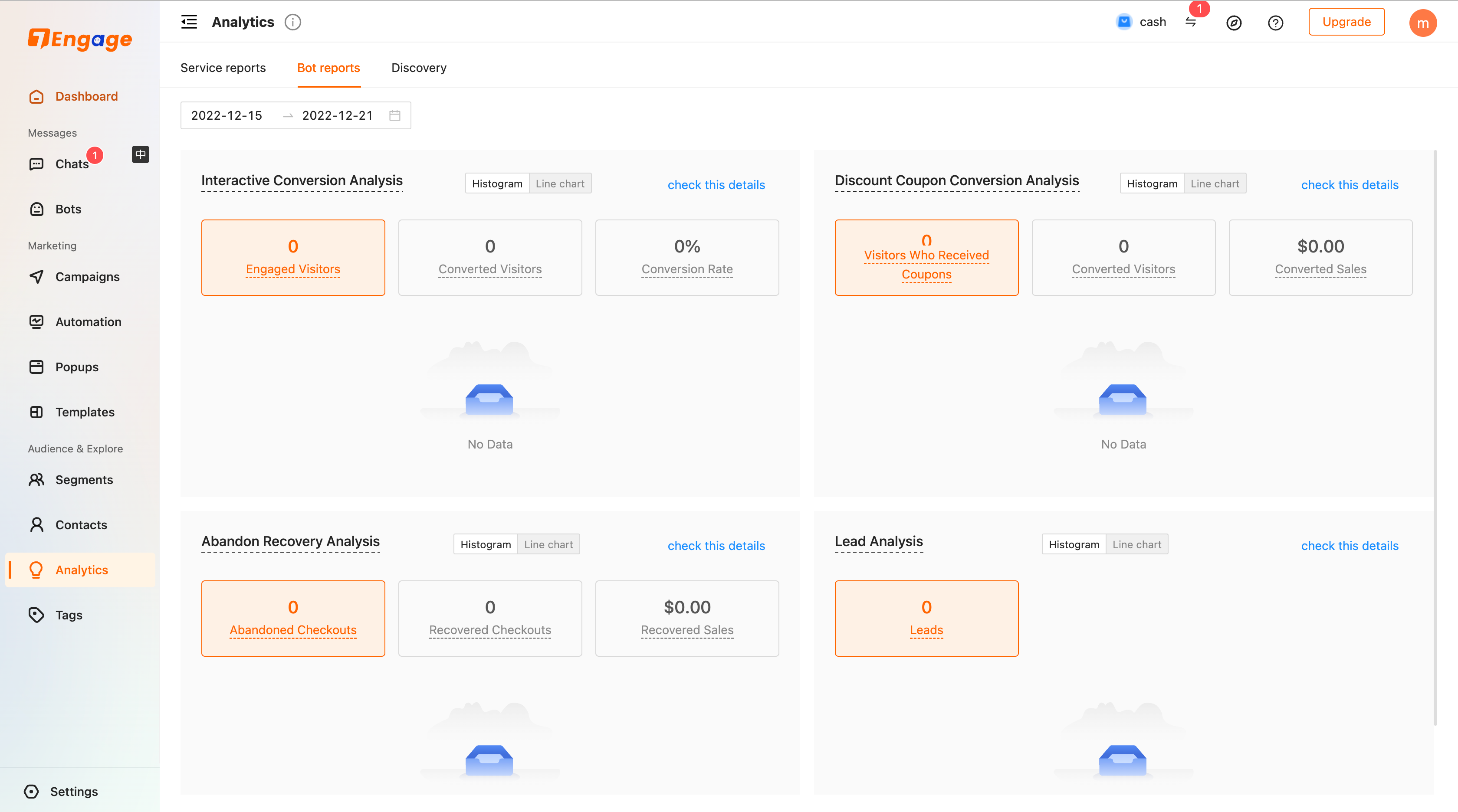
Task: Select Line chart for Discount Coupon Conversion Analysis
Action: click(1215, 183)
